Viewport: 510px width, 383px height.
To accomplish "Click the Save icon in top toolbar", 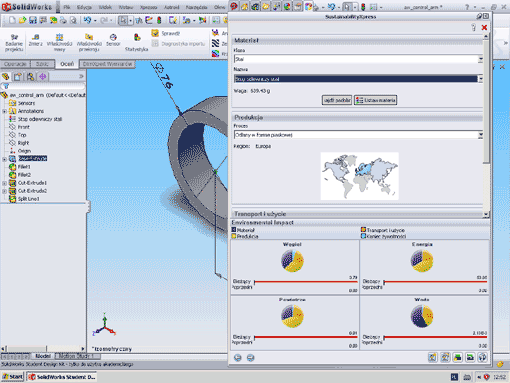I will tap(33, 20).
